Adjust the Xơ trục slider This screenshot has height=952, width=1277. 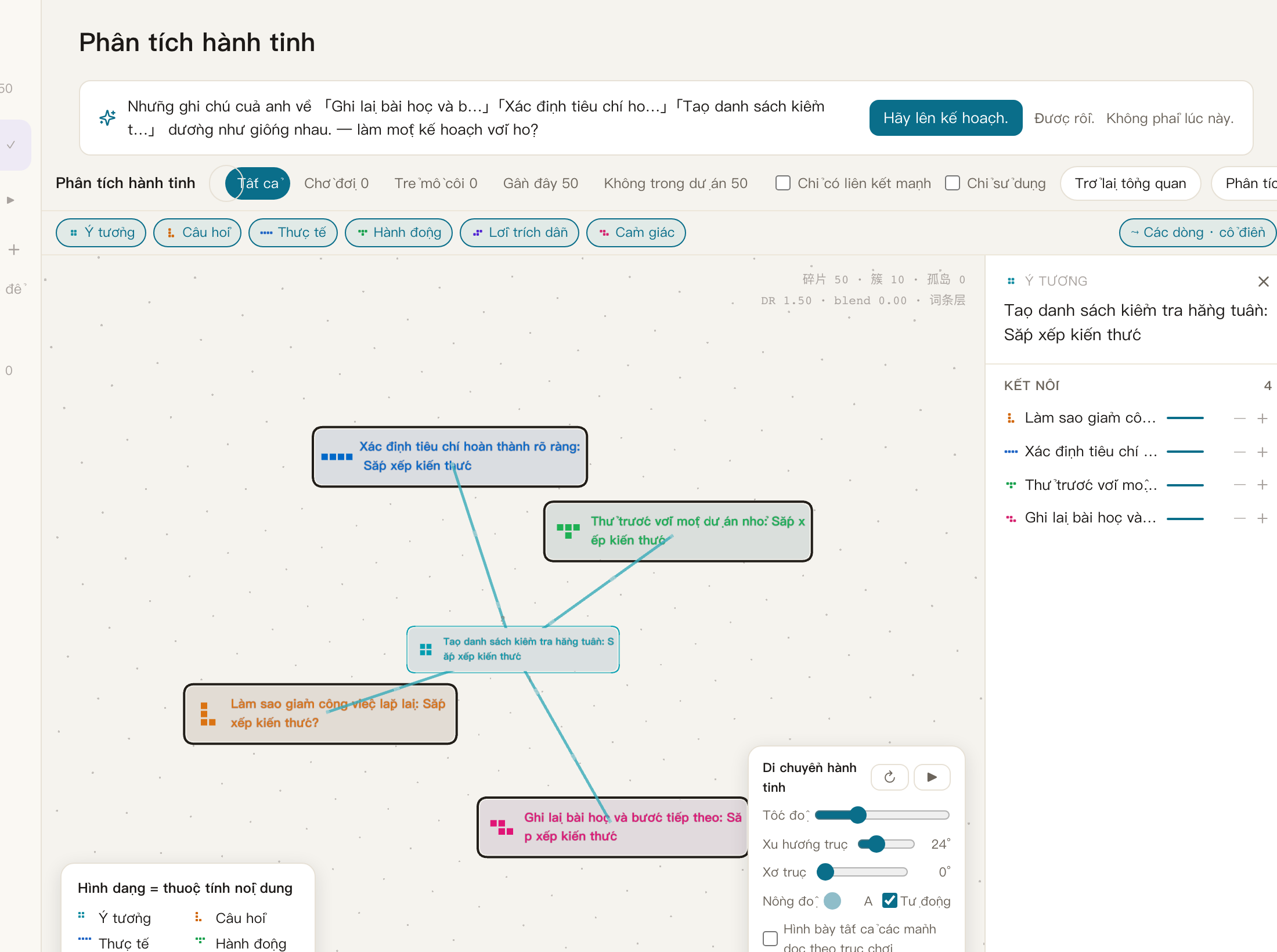tap(862, 871)
